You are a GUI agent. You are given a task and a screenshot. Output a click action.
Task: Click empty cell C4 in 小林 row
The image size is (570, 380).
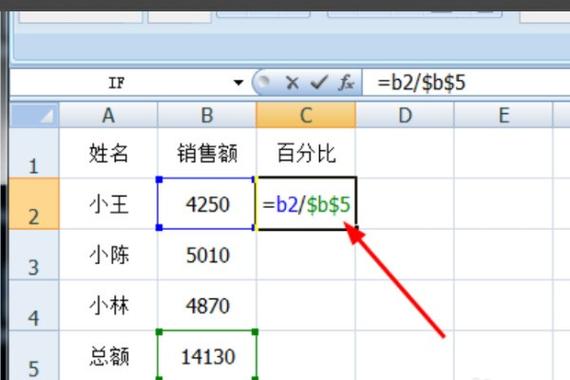(x=306, y=305)
